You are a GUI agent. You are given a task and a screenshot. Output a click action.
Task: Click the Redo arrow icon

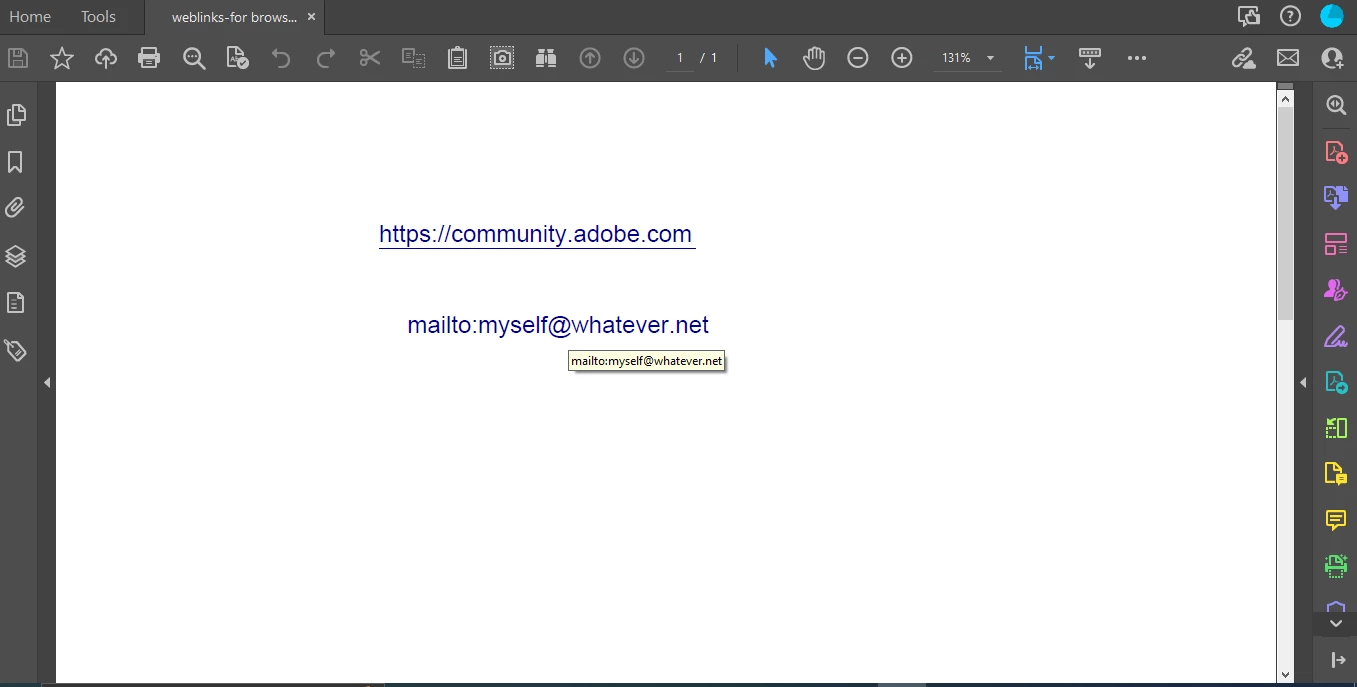(x=325, y=58)
